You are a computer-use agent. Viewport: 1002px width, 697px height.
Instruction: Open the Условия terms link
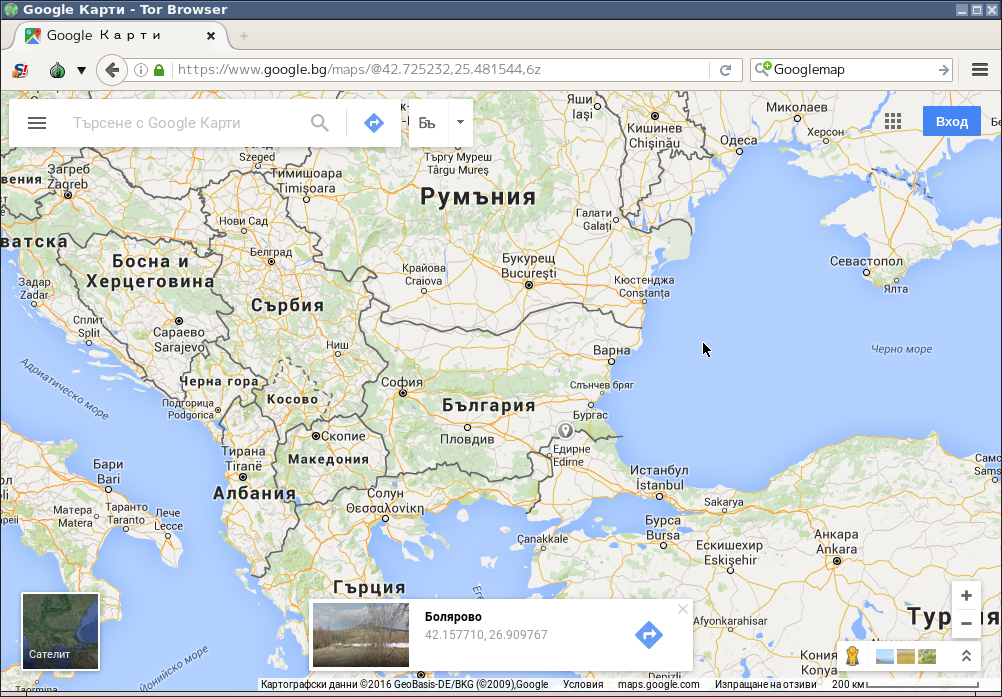click(x=583, y=684)
